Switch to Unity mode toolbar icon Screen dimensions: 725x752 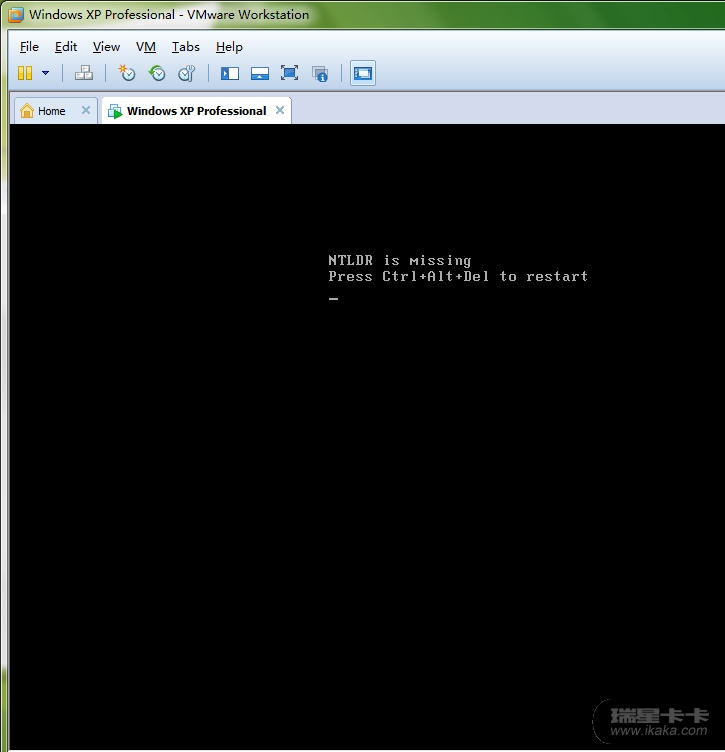pos(320,73)
